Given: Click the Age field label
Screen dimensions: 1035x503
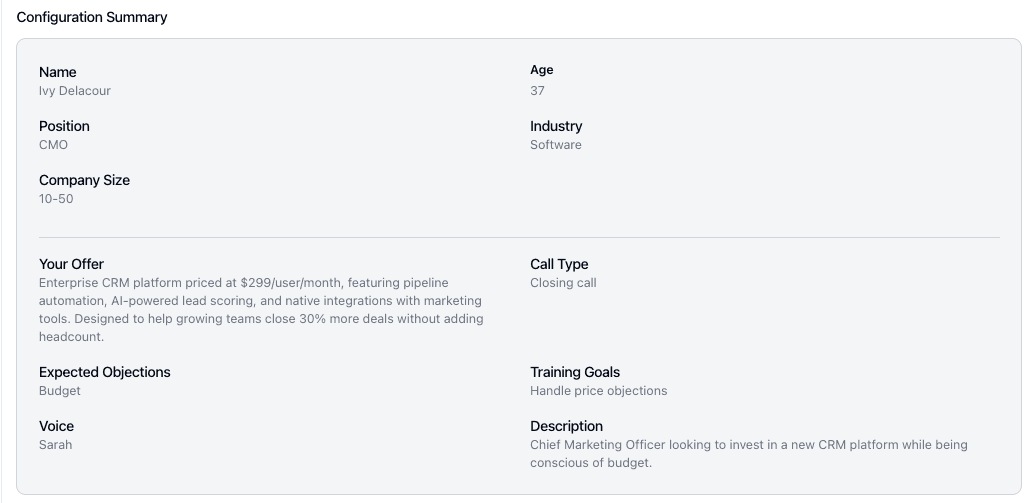Looking at the screenshot, I should tap(541, 70).
